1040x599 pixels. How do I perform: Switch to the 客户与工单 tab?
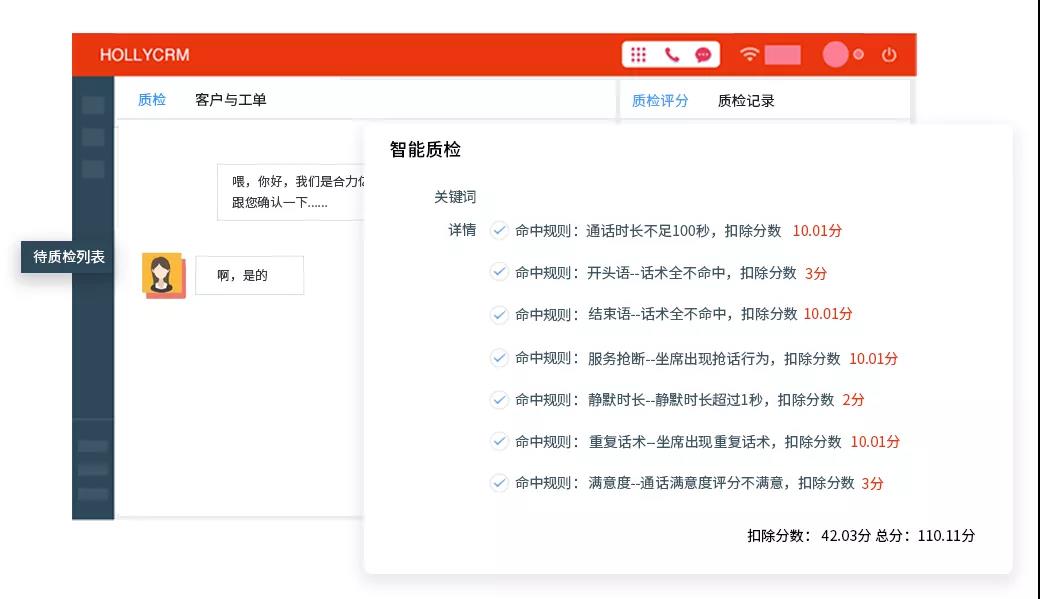[231, 100]
